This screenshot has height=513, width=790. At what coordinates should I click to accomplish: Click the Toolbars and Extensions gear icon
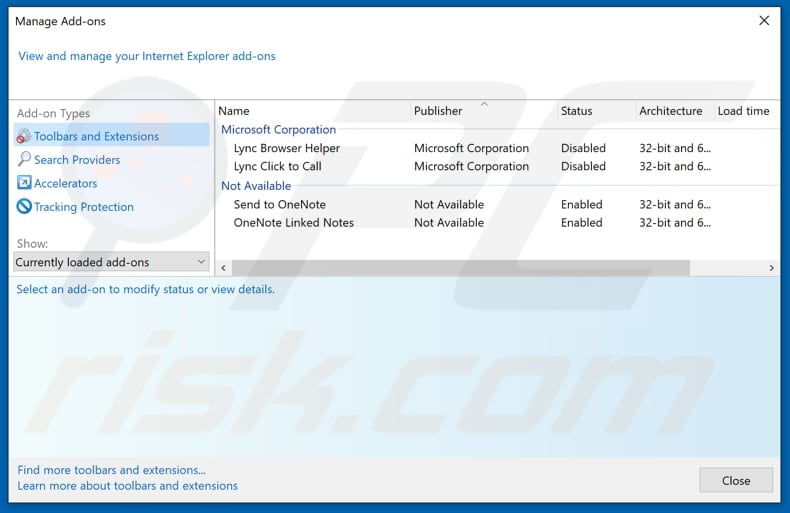coord(24,136)
